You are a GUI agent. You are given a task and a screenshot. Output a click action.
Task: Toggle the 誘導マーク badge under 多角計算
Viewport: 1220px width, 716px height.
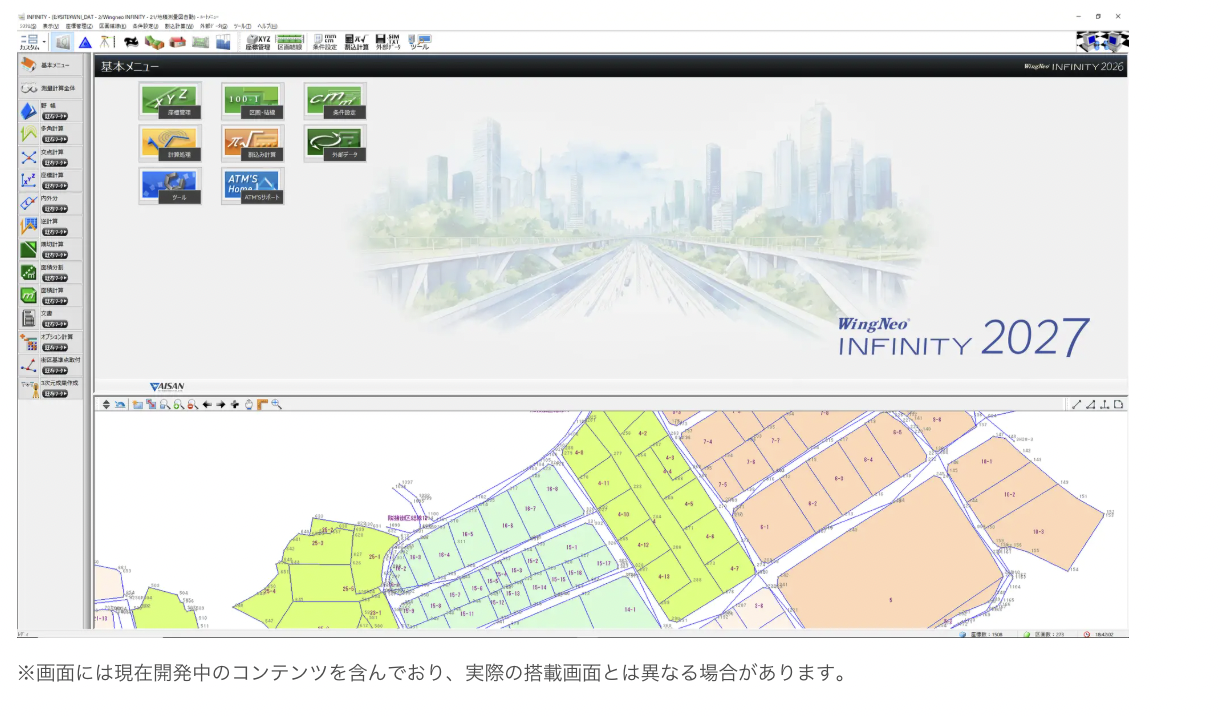tap(55, 140)
